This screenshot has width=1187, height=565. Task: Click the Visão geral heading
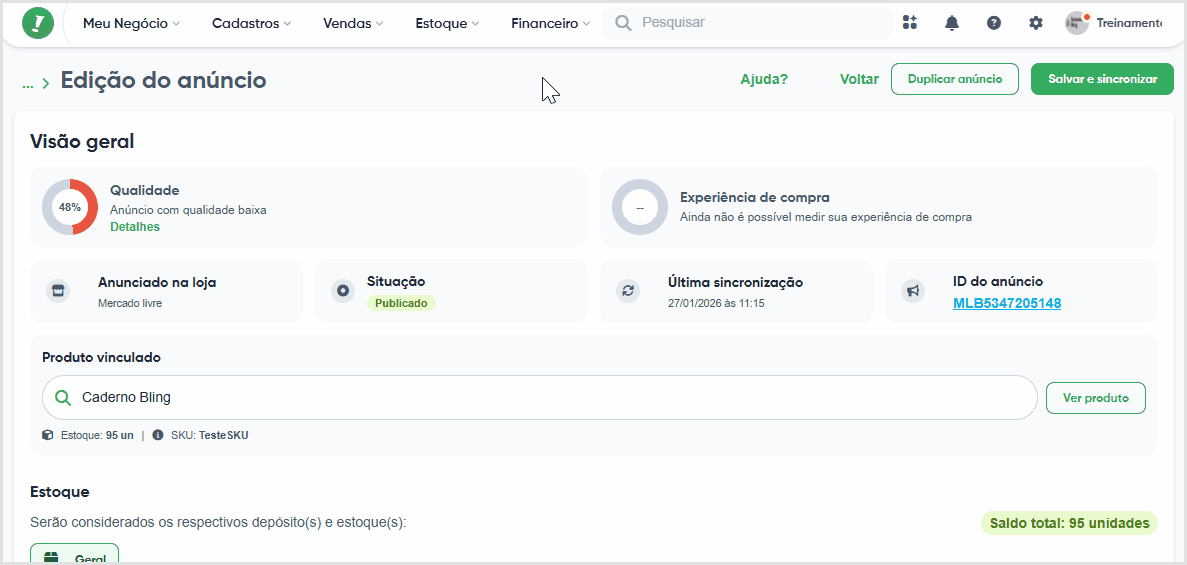(x=82, y=141)
